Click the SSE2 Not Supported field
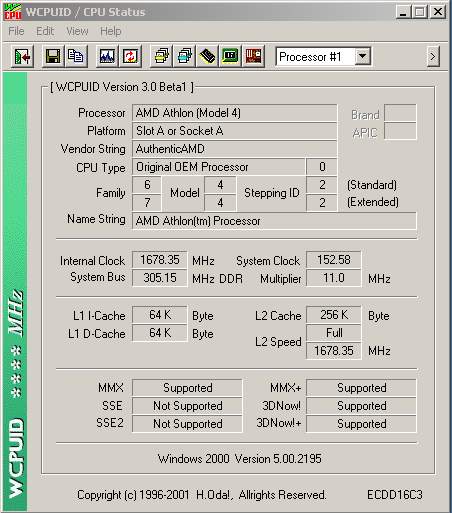The height and width of the screenshot is (513, 452). click(x=187, y=424)
